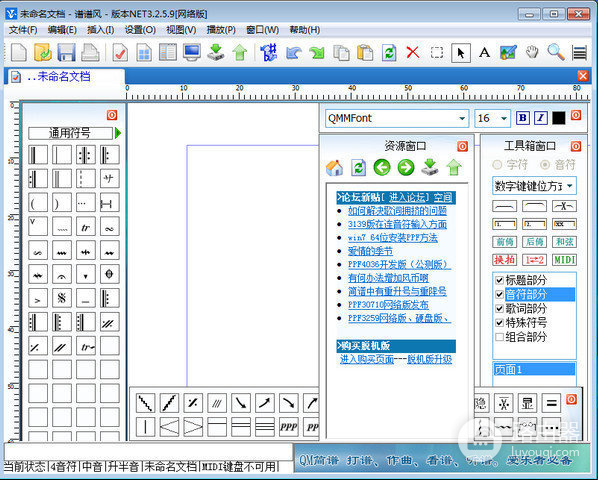This screenshot has height=480, width=598.
Task: Open the magnifier zoom tool
Action: click(x=556, y=52)
